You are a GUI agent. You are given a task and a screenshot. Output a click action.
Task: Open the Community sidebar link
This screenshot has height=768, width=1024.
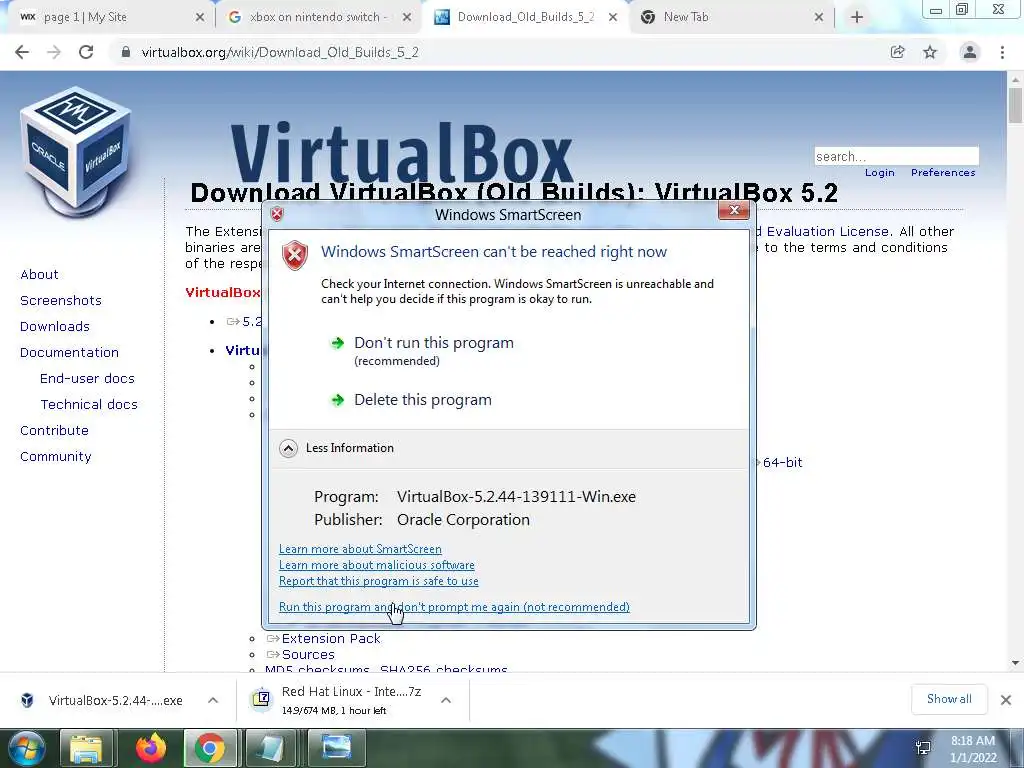pos(56,457)
